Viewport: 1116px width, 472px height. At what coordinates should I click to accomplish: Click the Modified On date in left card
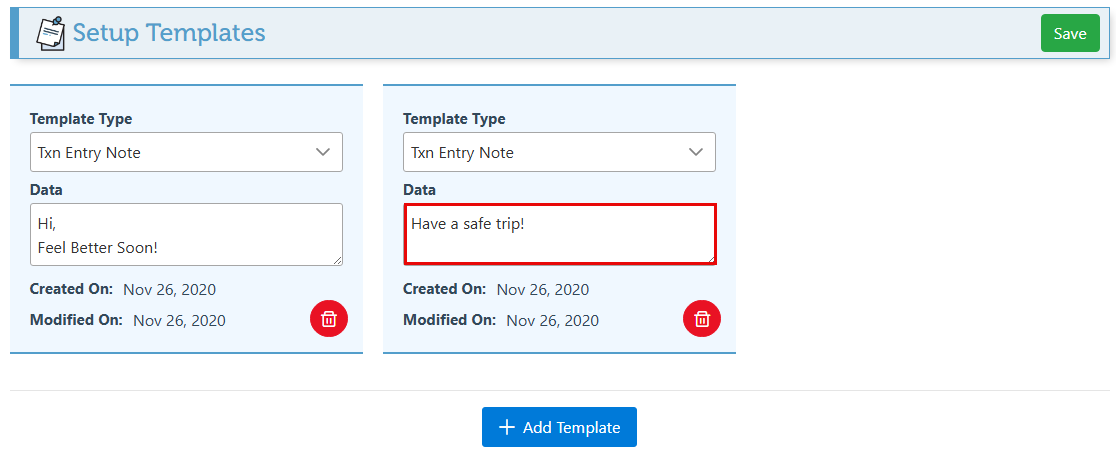pyautogui.click(x=179, y=321)
